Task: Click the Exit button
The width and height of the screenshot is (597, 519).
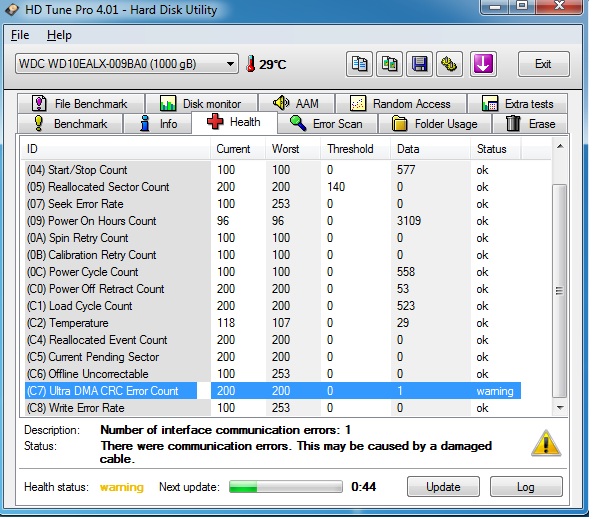Action: coord(543,64)
